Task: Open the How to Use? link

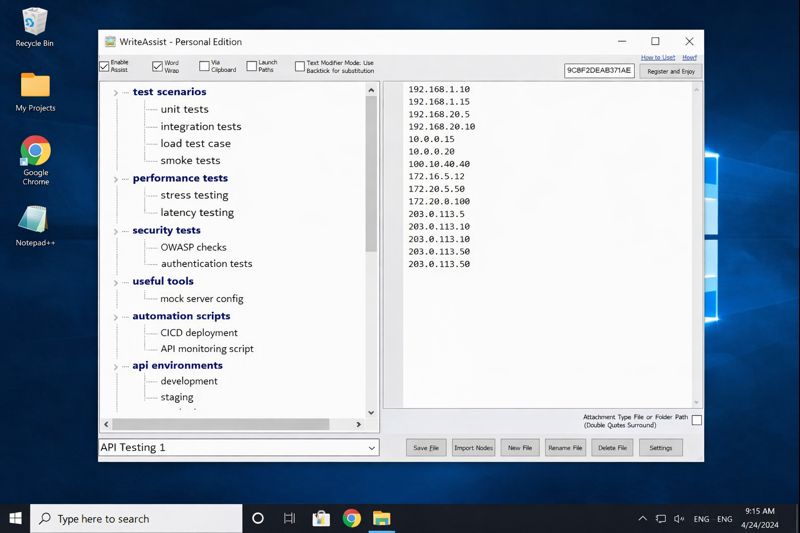Action: coord(658,57)
